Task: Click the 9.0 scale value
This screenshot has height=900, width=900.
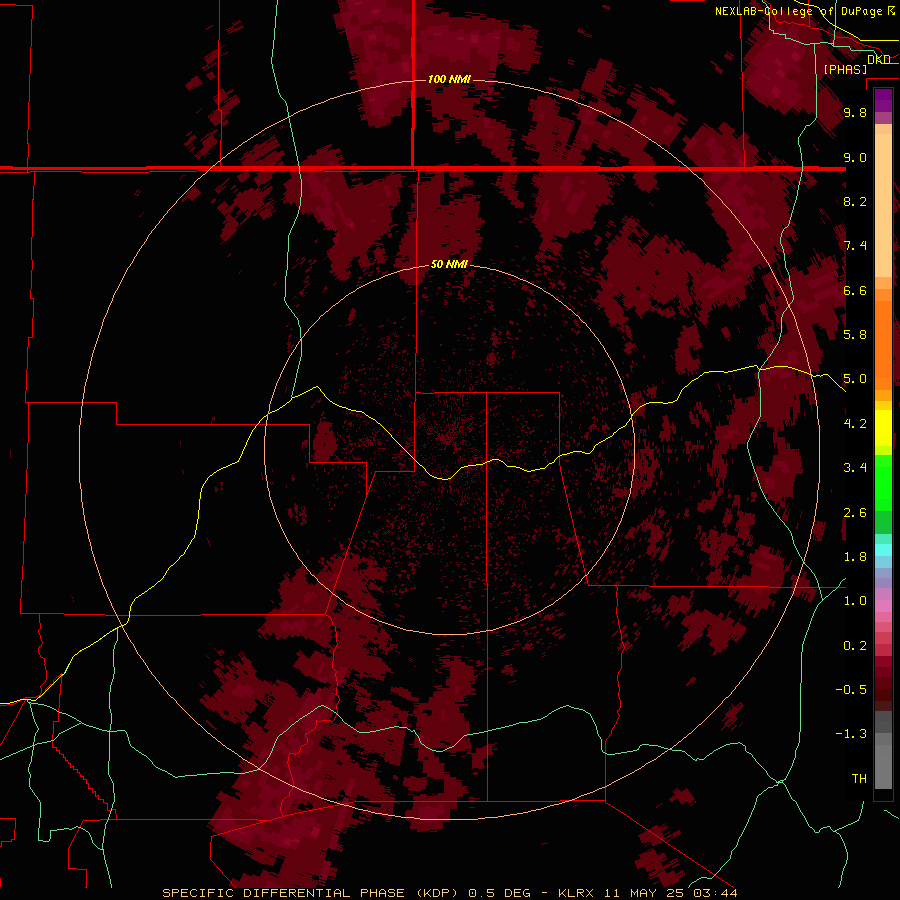Action: [855, 157]
